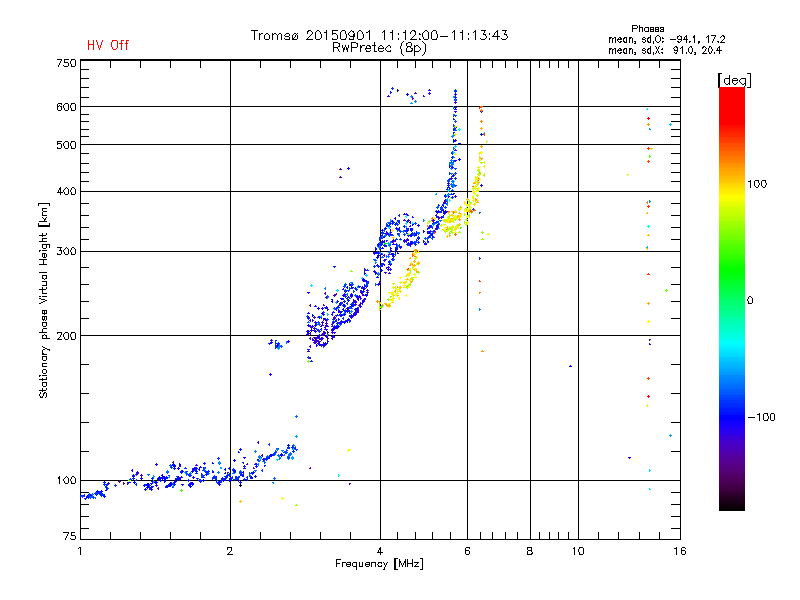Click the x-axis tick label '8'
This screenshot has height=600, width=800.
[530, 551]
